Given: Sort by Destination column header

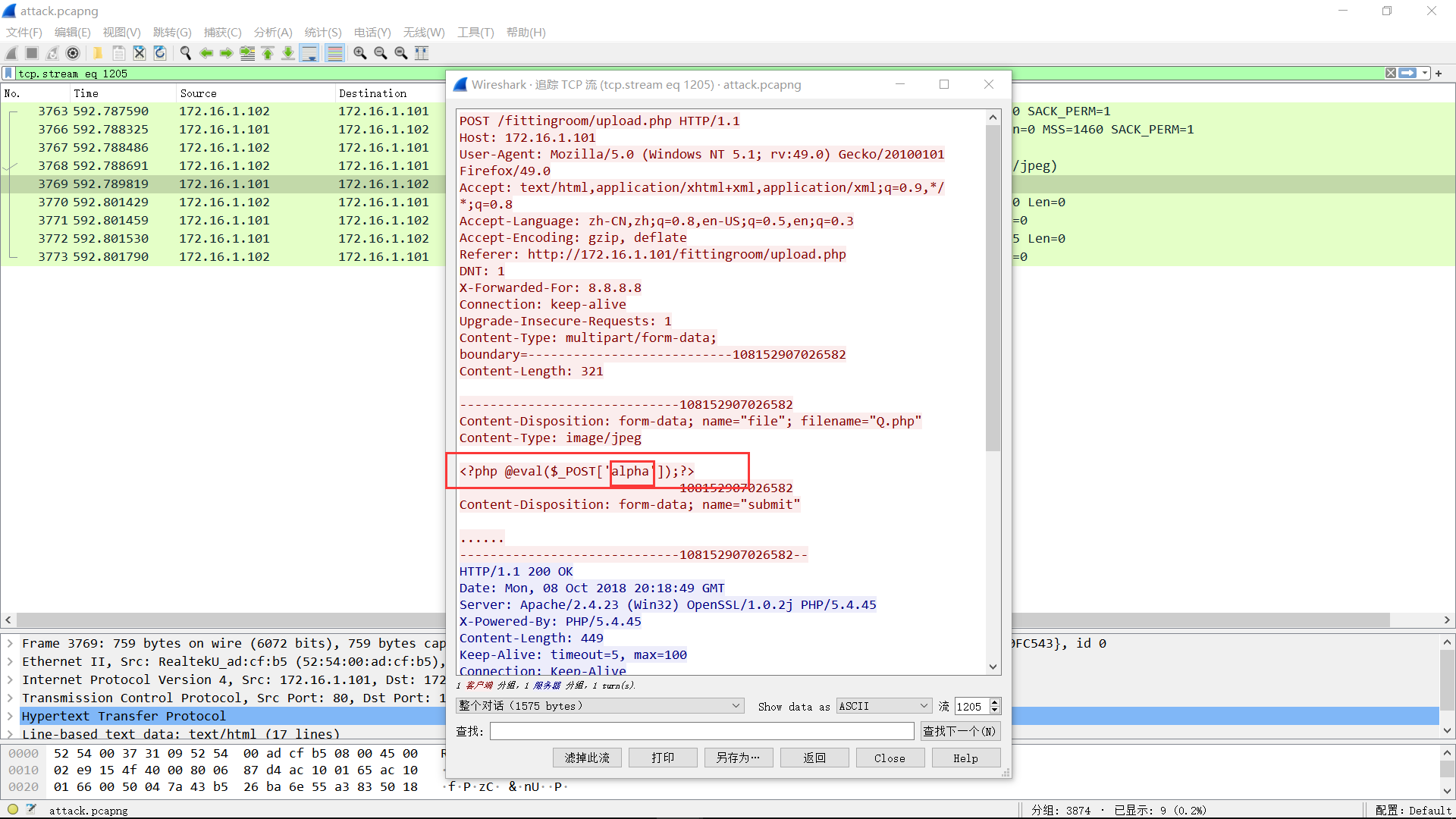Looking at the screenshot, I should coord(391,93).
